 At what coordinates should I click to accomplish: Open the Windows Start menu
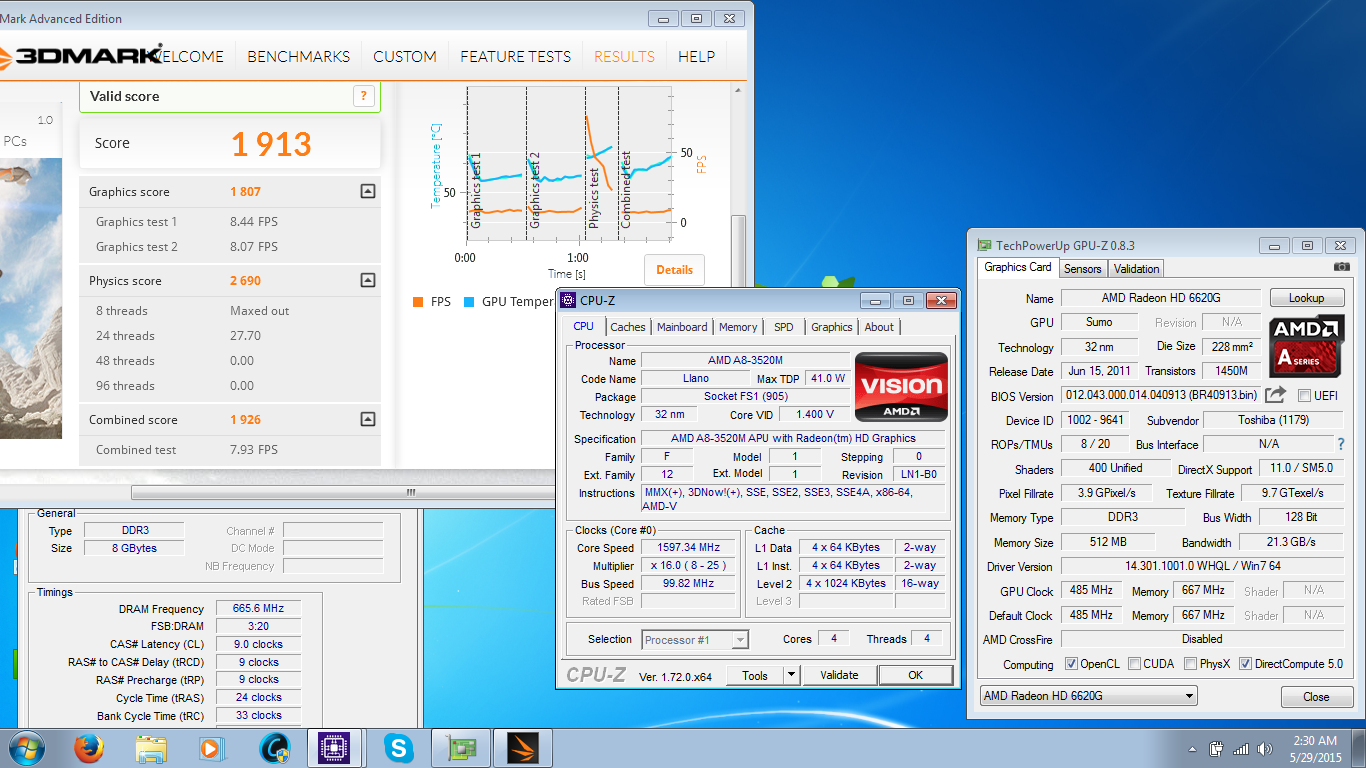coord(26,748)
